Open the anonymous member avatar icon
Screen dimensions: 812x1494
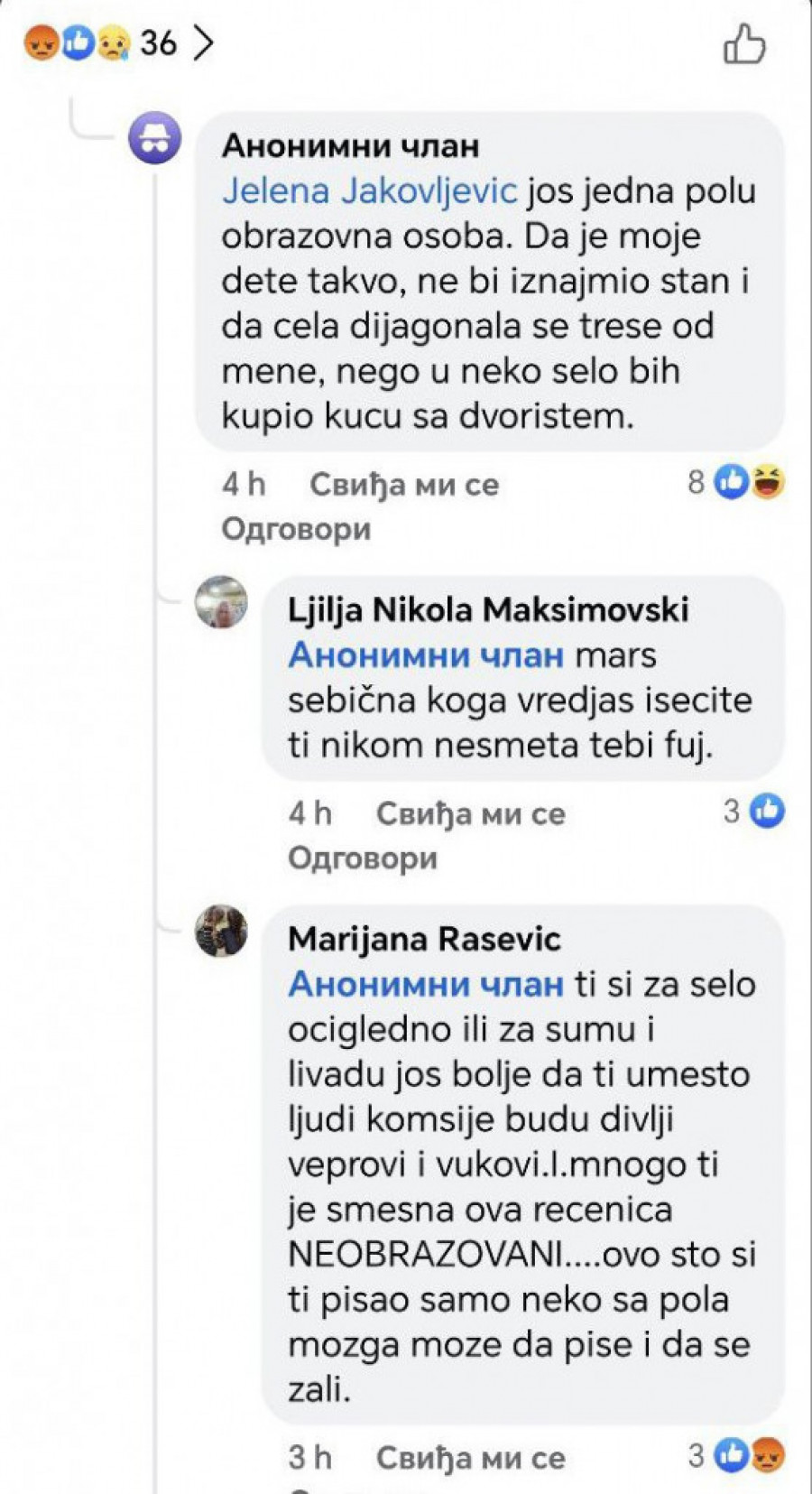pos(155,138)
